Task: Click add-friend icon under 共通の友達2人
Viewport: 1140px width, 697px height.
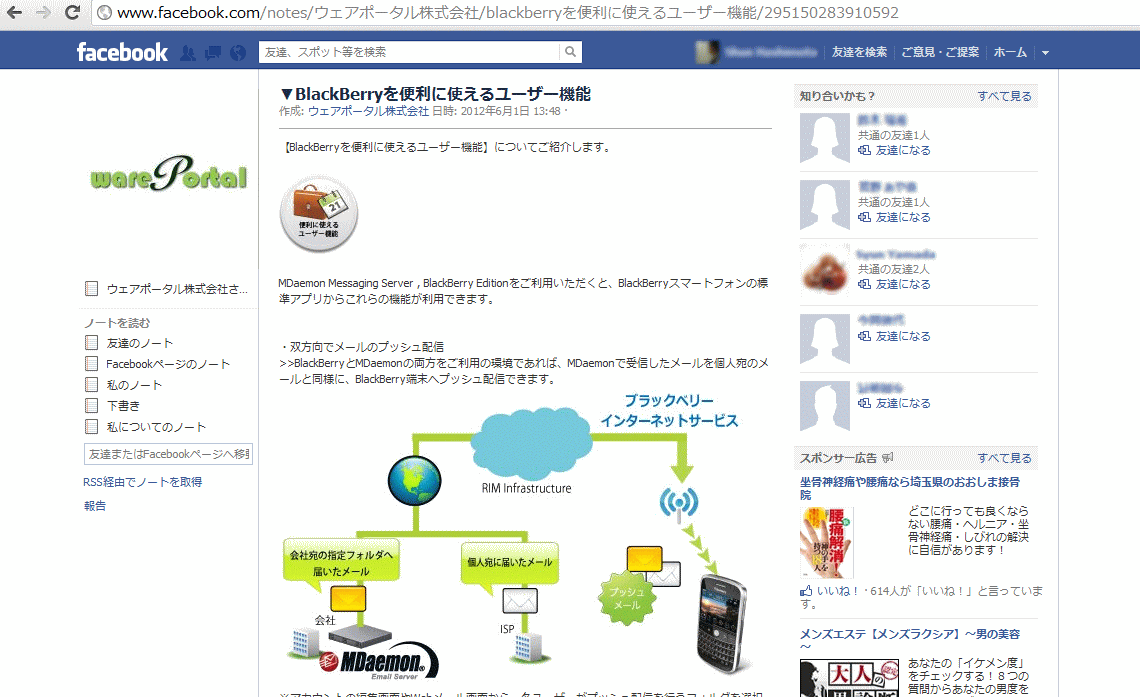Action: click(864, 284)
